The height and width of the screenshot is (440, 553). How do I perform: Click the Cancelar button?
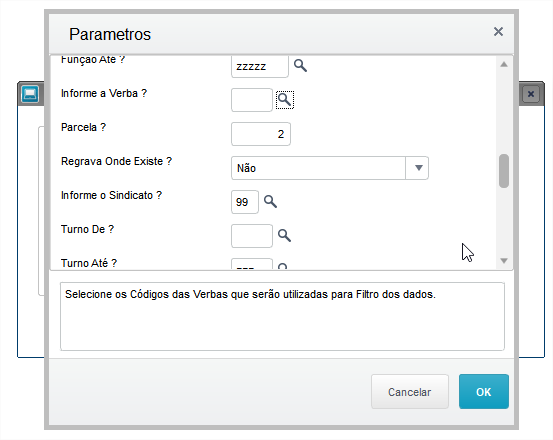[410, 392]
